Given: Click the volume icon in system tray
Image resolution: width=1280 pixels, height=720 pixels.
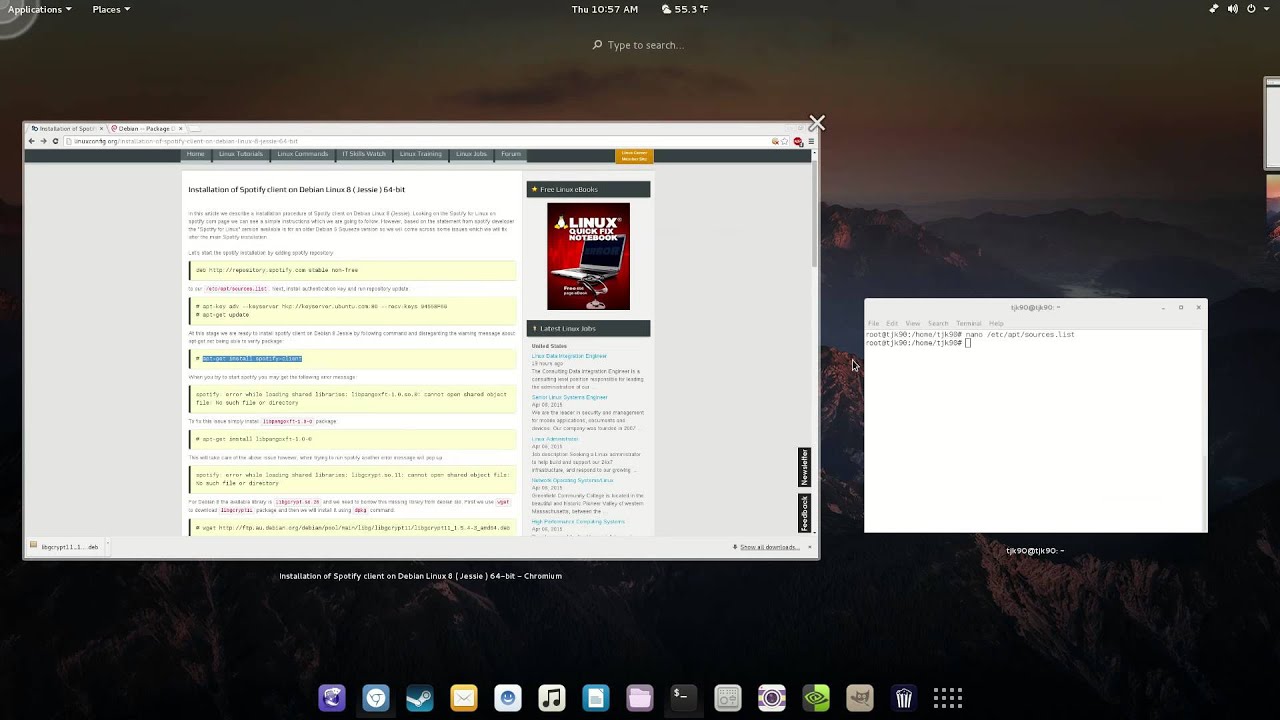Looking at the screenshot, I should [x=1233, y=9].
